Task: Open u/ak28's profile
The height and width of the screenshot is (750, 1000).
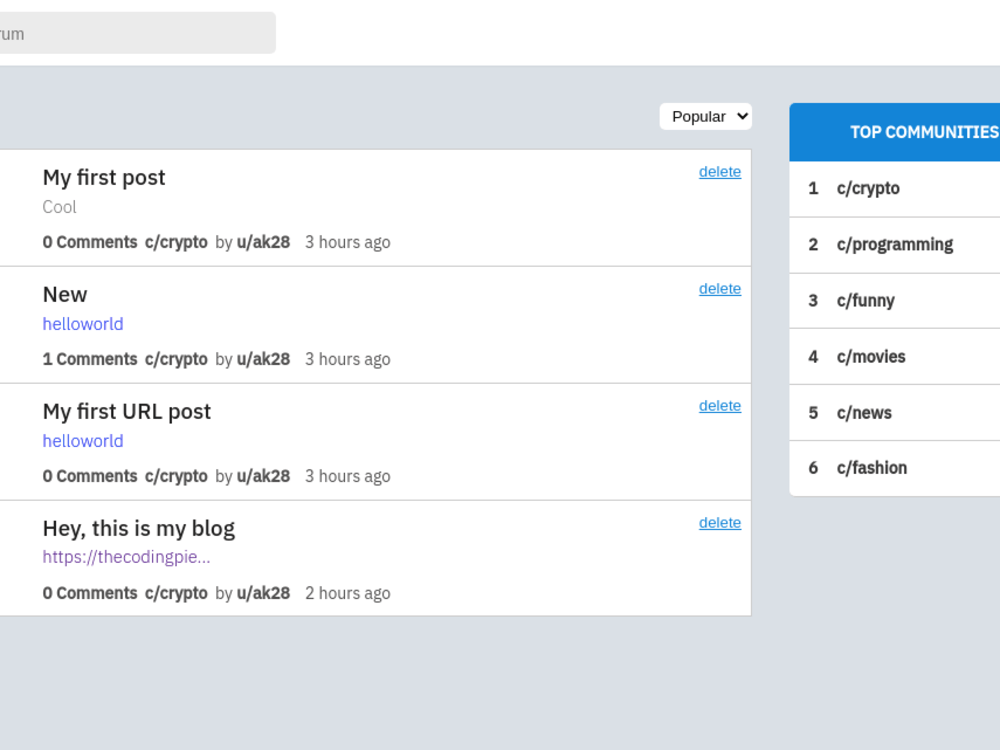Action: (264, 242)
